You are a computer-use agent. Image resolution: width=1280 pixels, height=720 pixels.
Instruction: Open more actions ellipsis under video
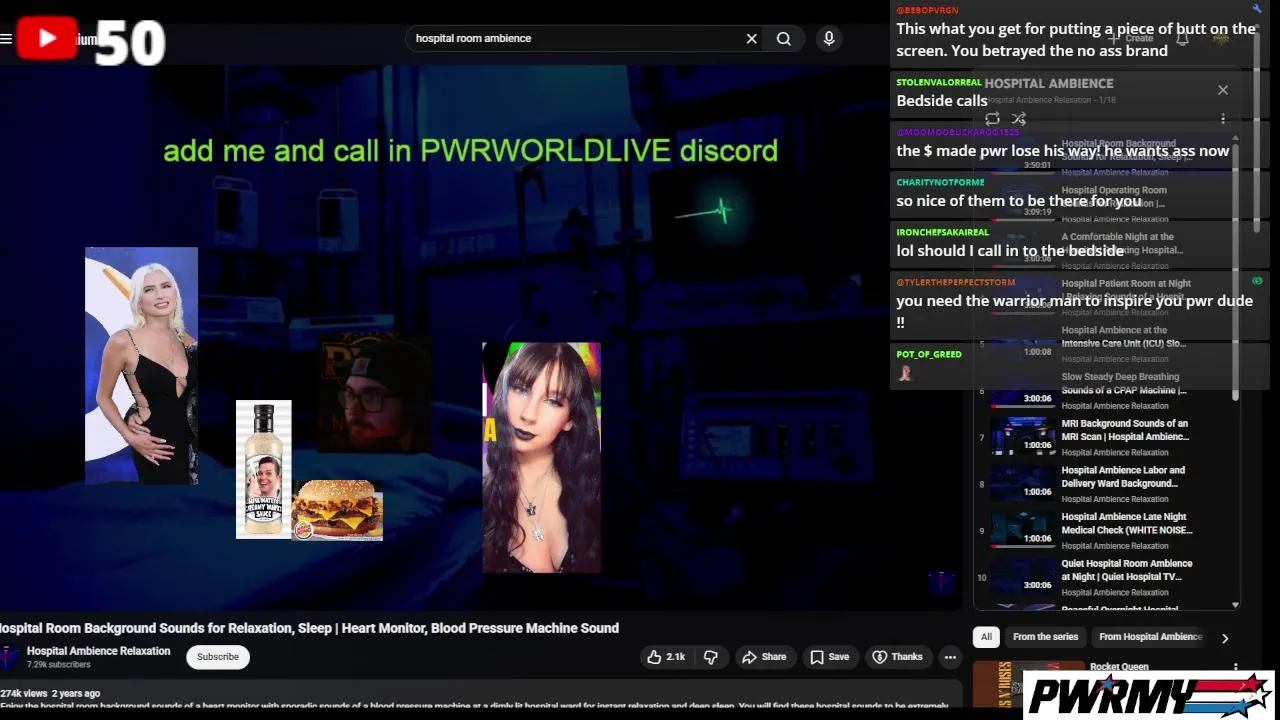tap(950, 657)
